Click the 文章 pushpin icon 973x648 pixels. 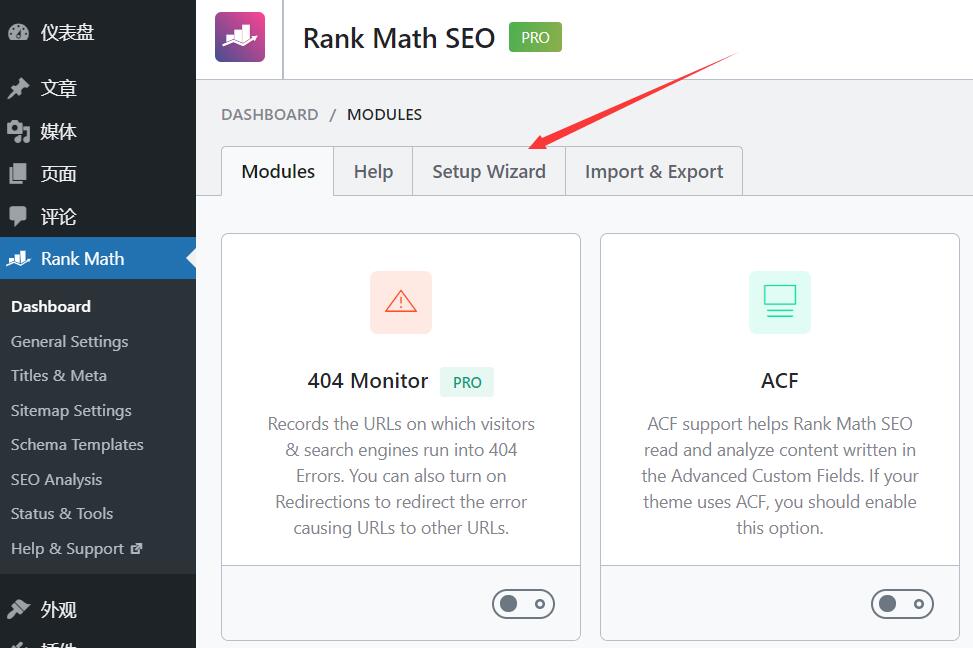(19, 88)
